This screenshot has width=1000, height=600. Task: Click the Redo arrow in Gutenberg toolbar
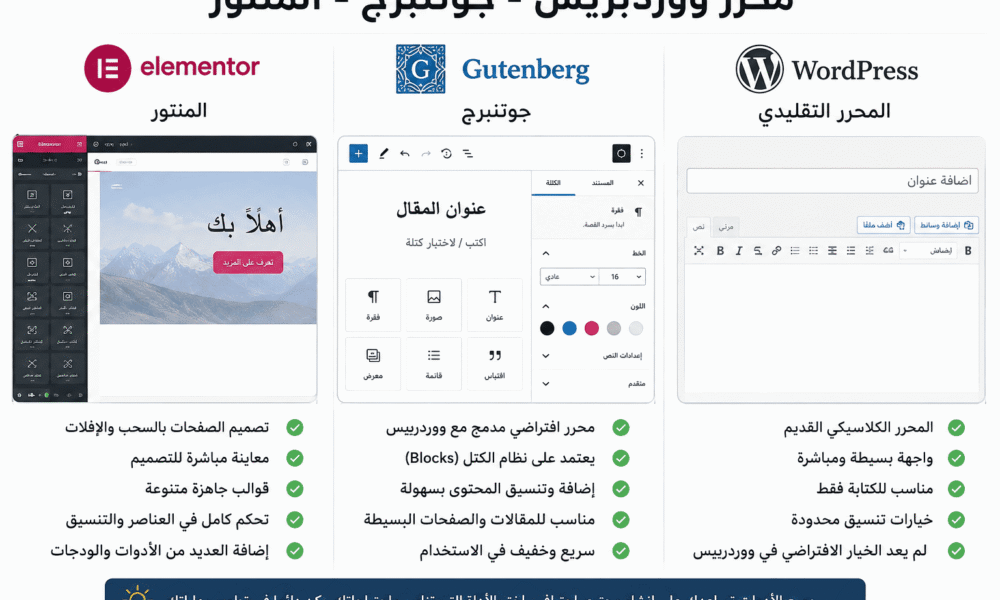point(425,154)
